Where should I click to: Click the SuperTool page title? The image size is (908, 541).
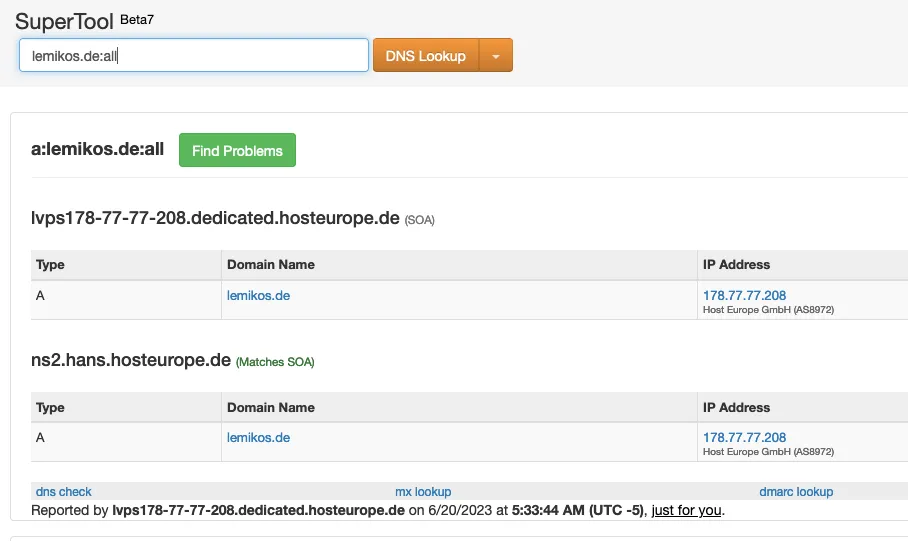(x=64, y=21)
